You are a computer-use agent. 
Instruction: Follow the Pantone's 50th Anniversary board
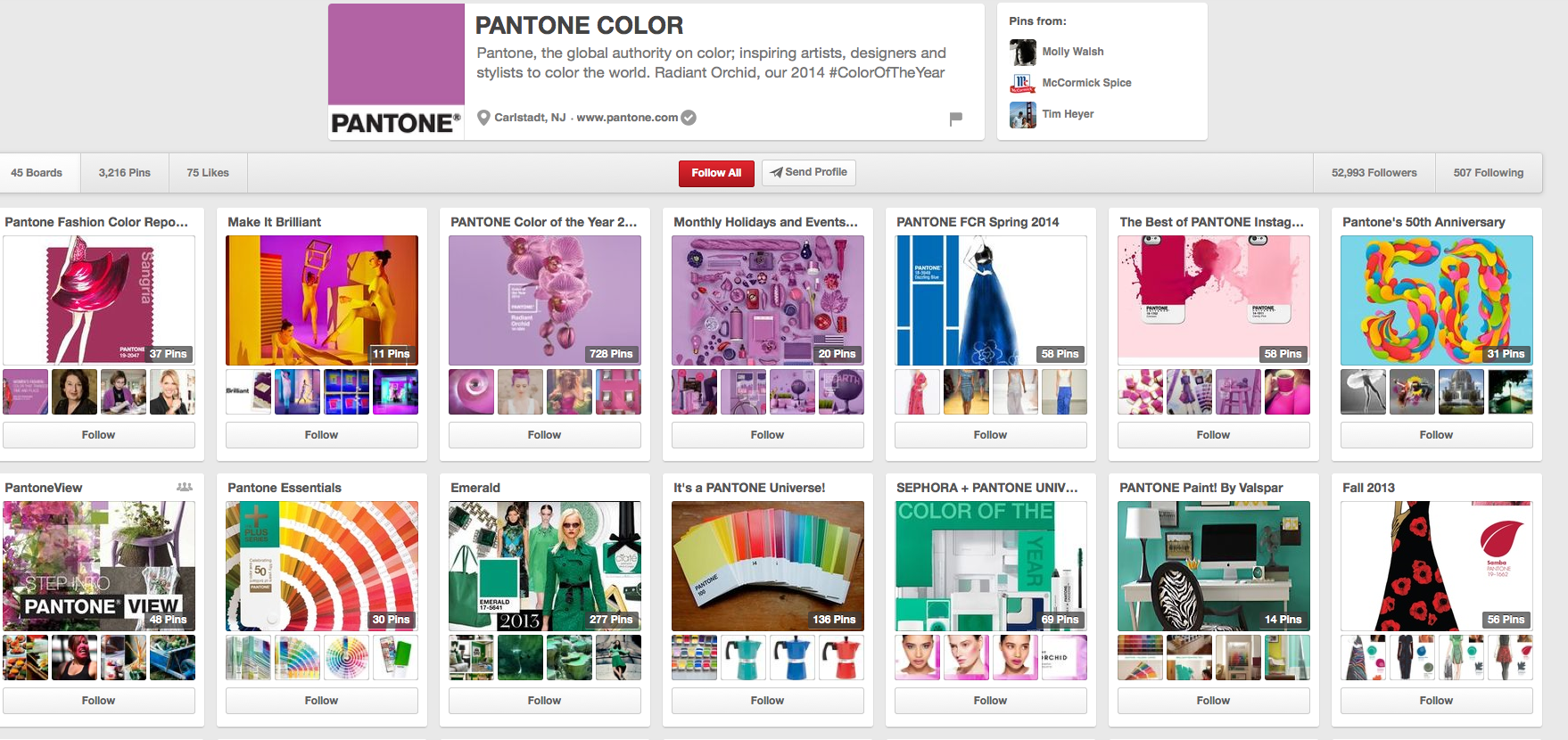(x=1437, y=435)
